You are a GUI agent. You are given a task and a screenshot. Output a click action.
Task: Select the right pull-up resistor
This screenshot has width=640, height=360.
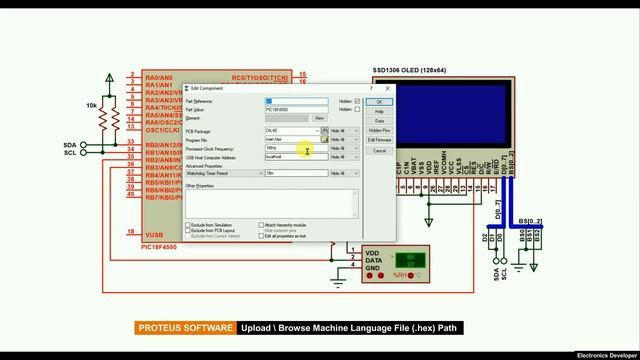click(x=116, y=119)
